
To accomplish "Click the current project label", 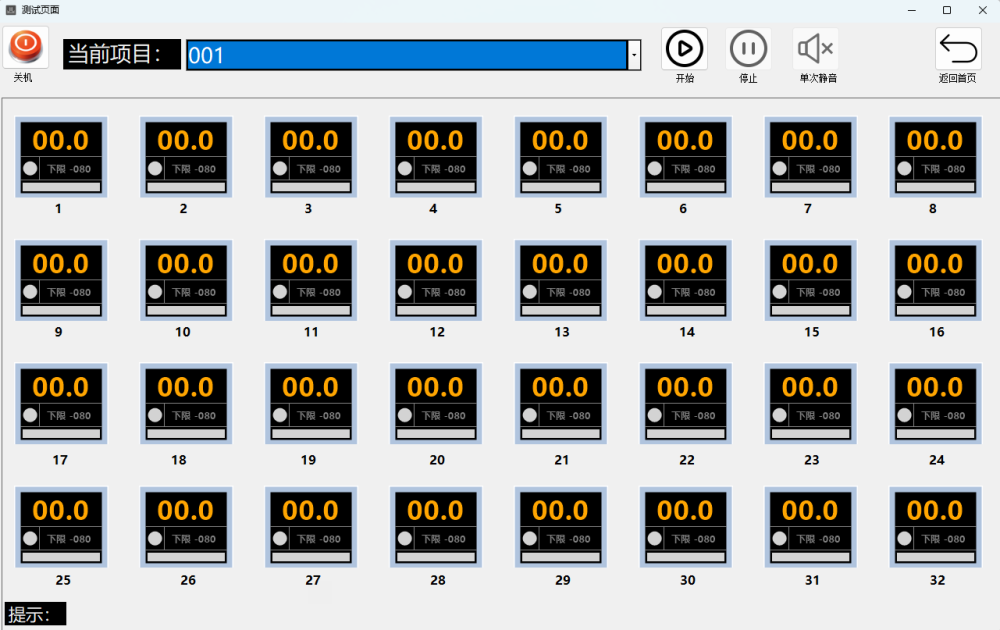I will (x=121, y=54).
